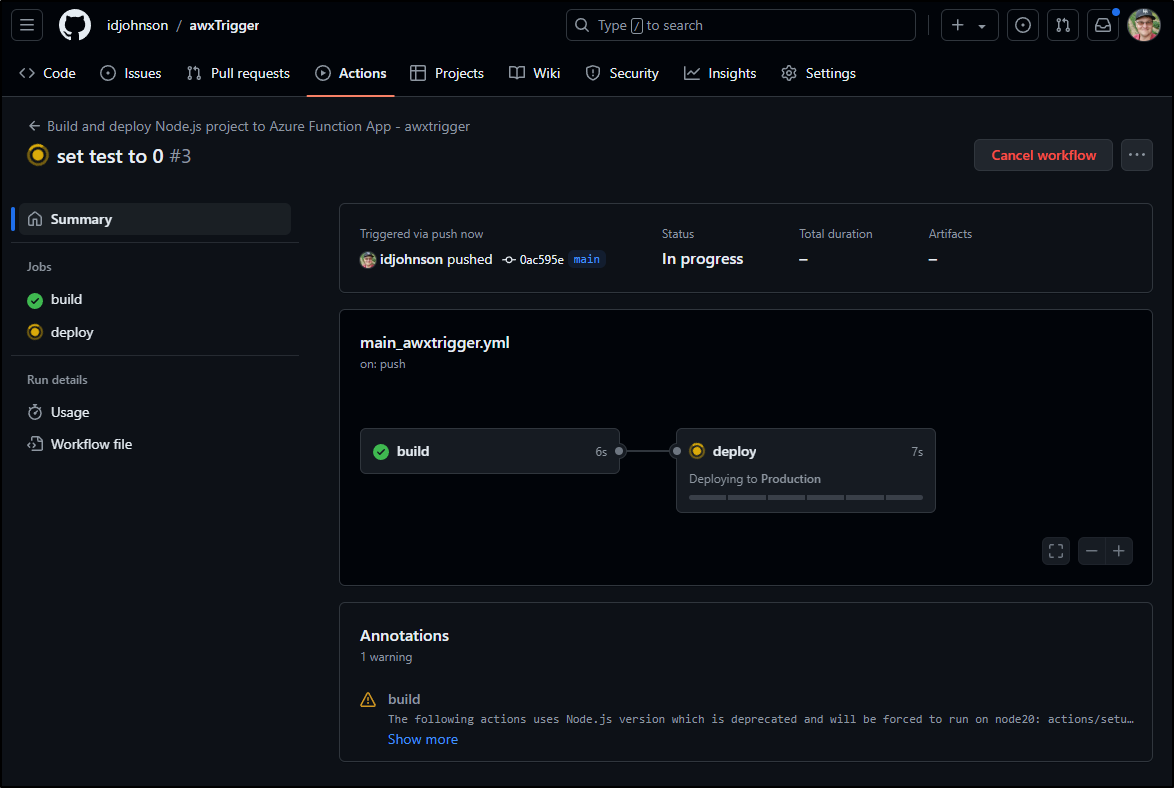Click the back arrow to workflow runs
The width and height of the screenshot is (1174, 788).
point(34,126)
